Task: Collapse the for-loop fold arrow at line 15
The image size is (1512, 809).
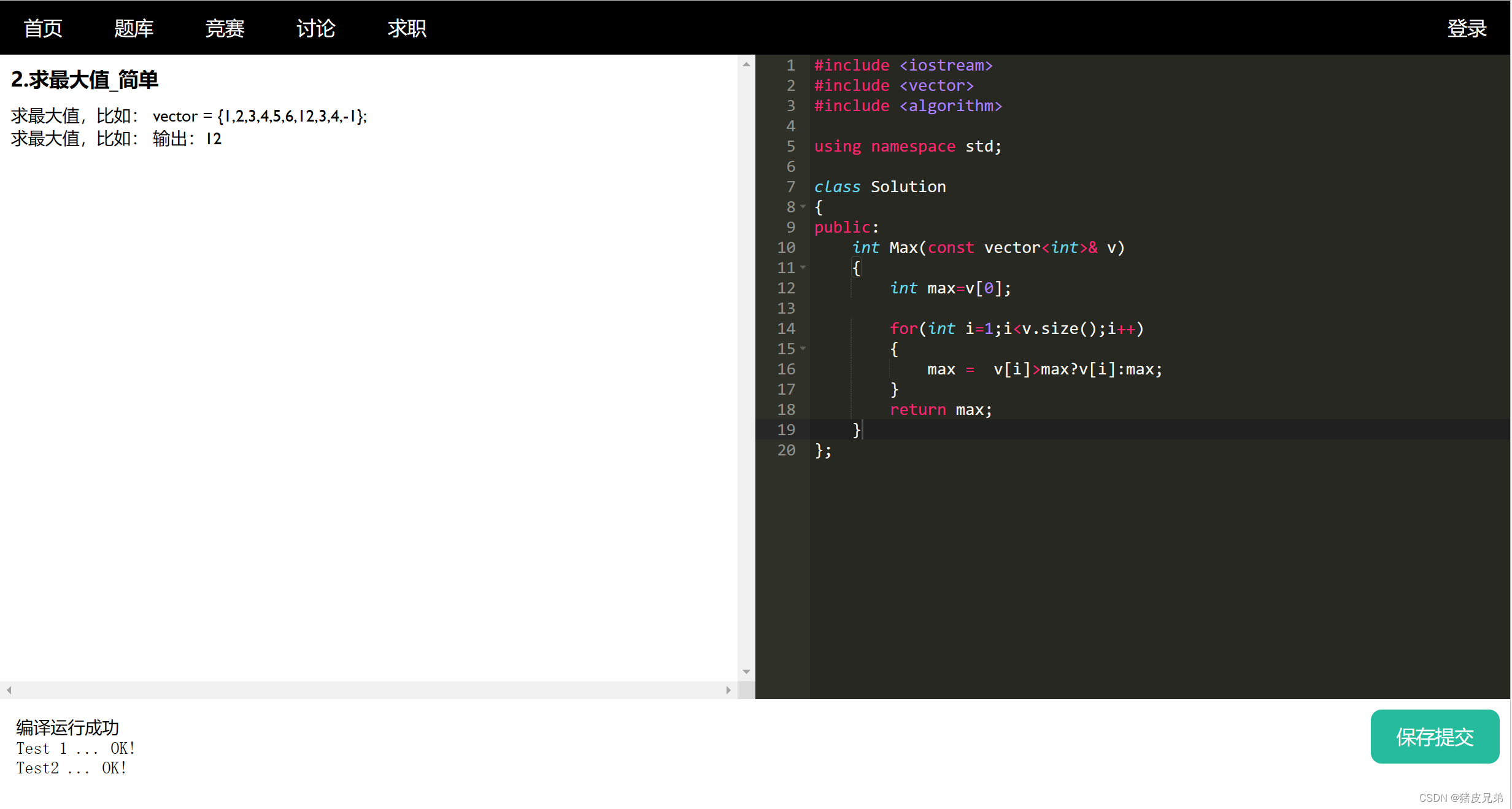Action: click(x=803, y=349)
